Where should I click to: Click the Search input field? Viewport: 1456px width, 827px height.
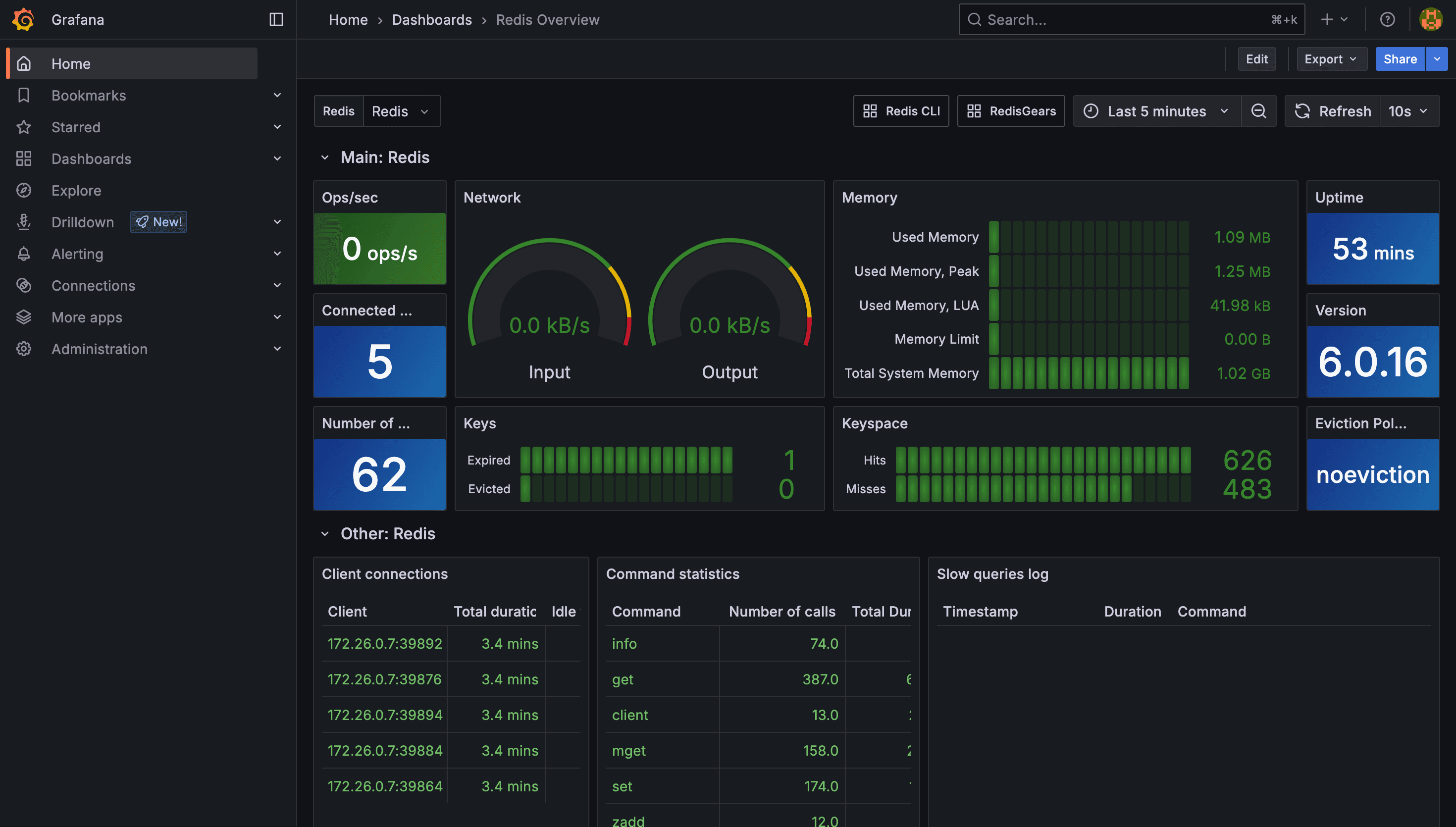click(1131, 20)
